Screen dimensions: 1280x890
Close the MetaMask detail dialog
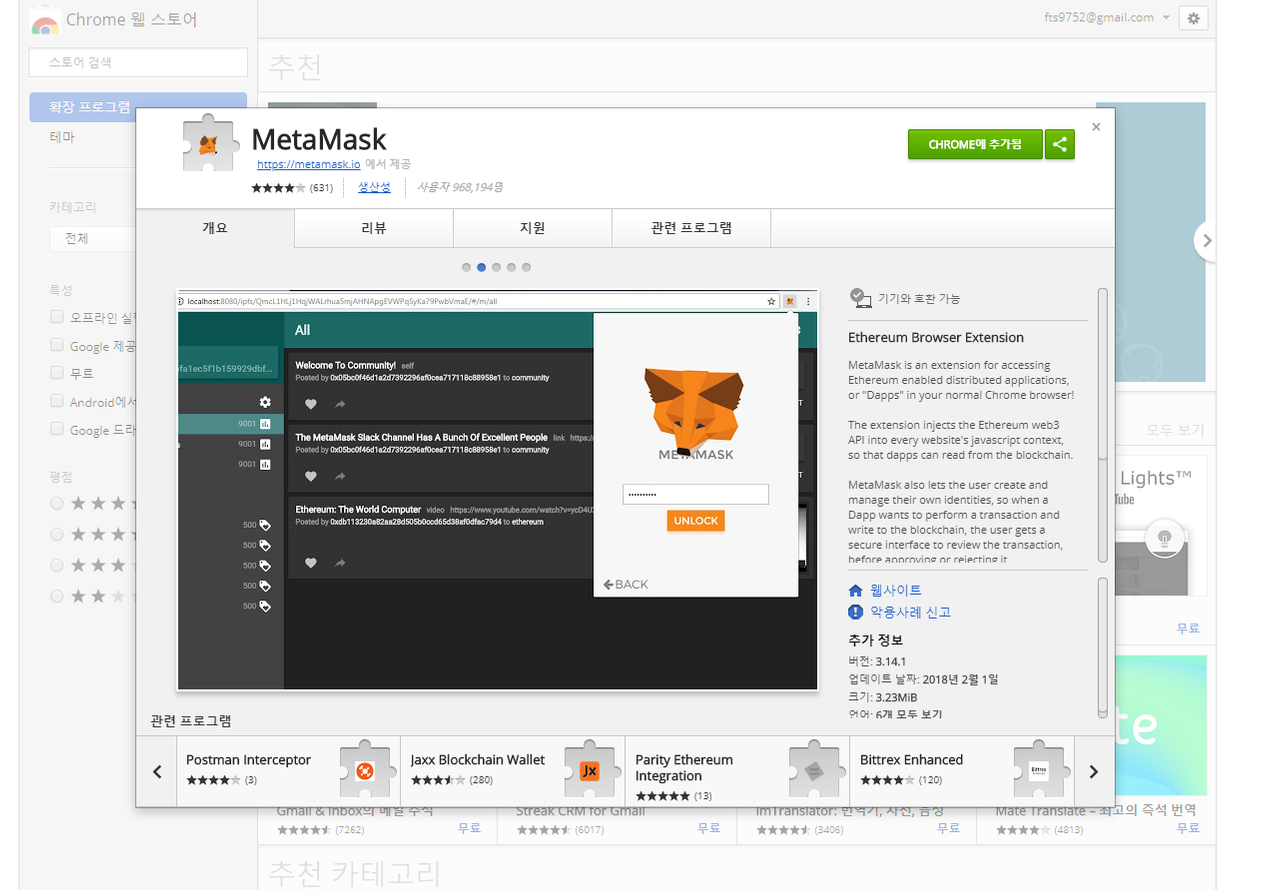point(1096,127)
